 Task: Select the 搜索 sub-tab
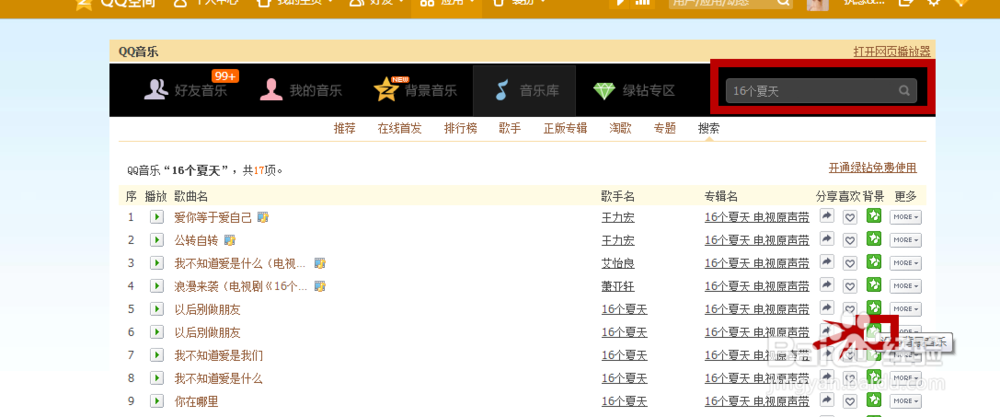[x=709, y=128]
